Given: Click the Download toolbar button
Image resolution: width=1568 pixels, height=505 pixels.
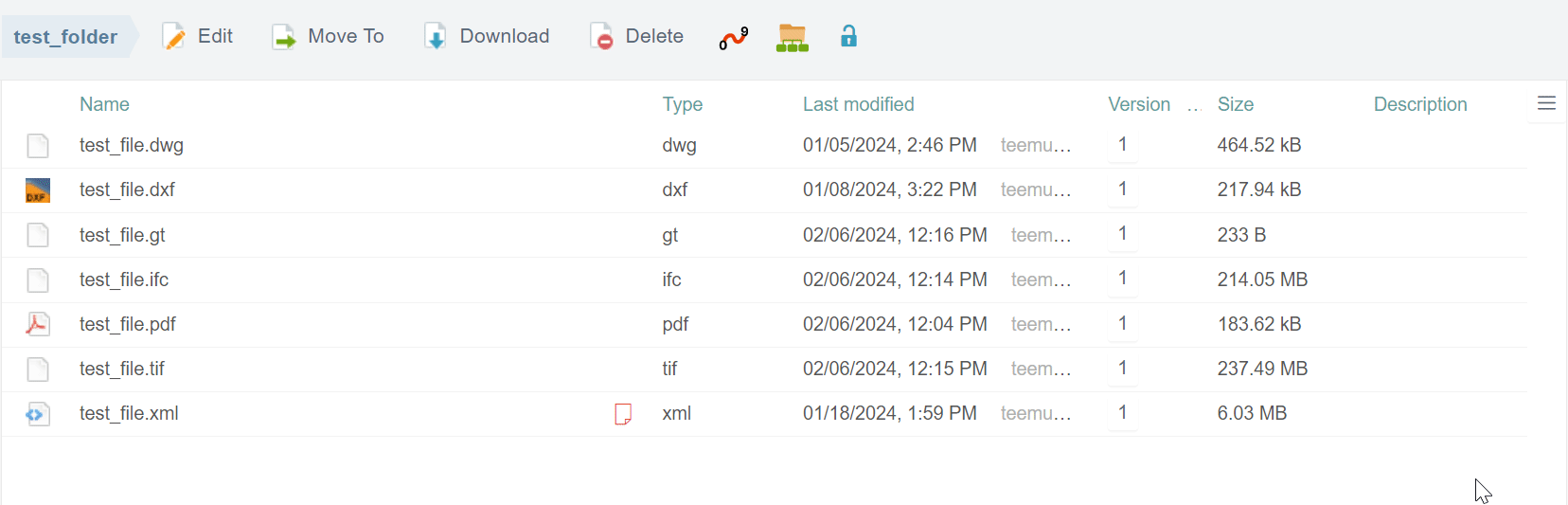Looking at the screenshot, I should pyautogui.click(x=487, y=37).
